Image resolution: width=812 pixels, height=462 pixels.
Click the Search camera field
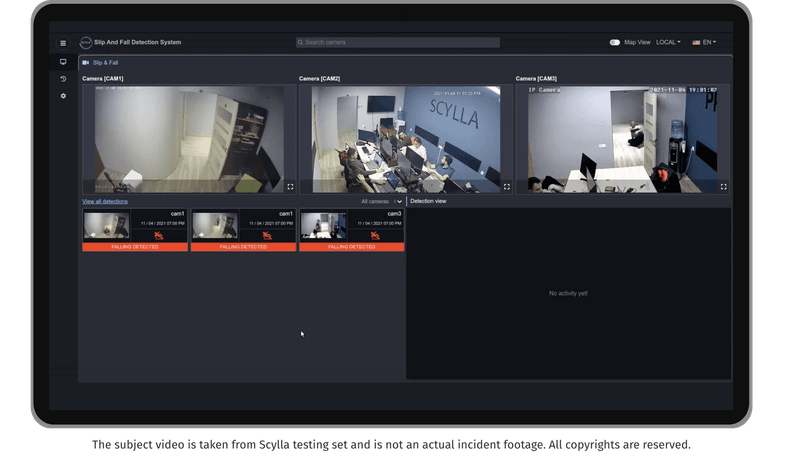[x=398, y=42]
